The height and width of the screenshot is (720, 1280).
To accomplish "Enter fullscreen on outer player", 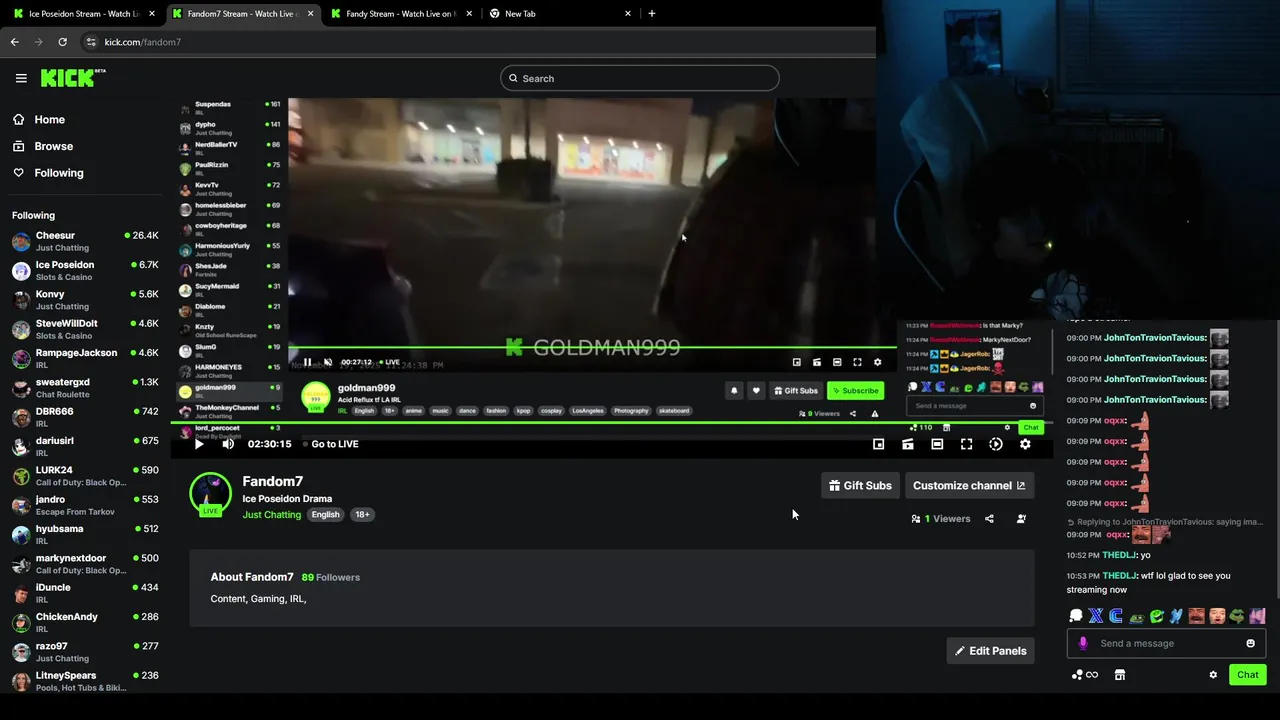I will (966, 444).
